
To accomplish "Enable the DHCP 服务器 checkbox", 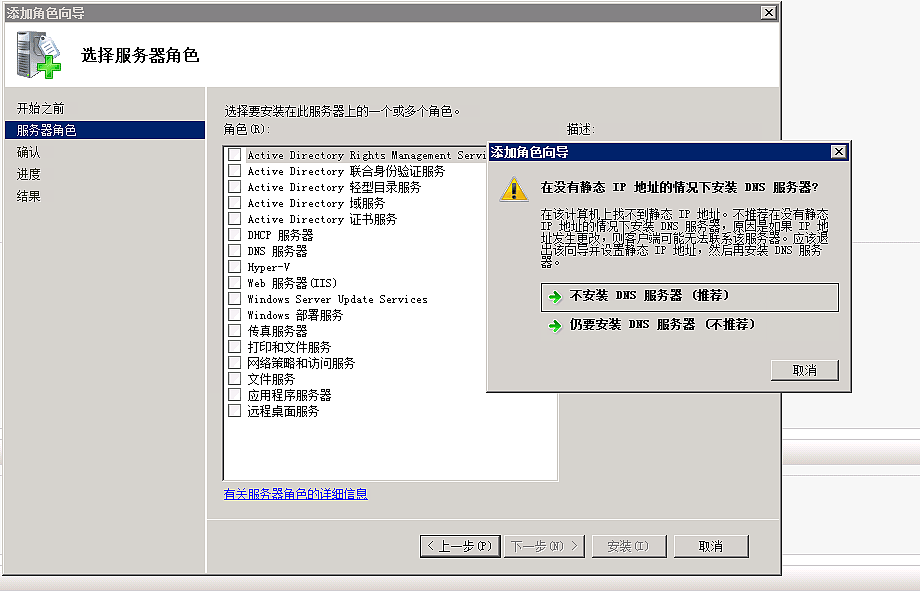I will (x=234, y=235).
